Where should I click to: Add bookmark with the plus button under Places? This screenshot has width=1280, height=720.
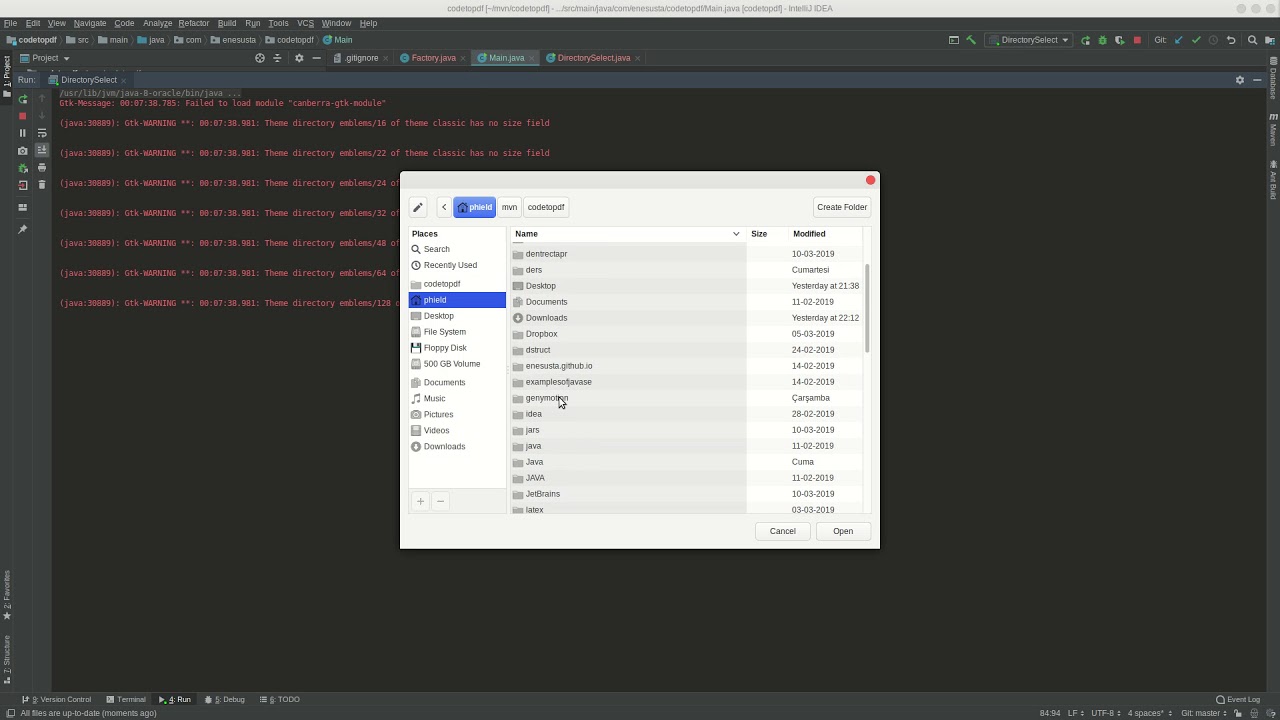[420, 501]
